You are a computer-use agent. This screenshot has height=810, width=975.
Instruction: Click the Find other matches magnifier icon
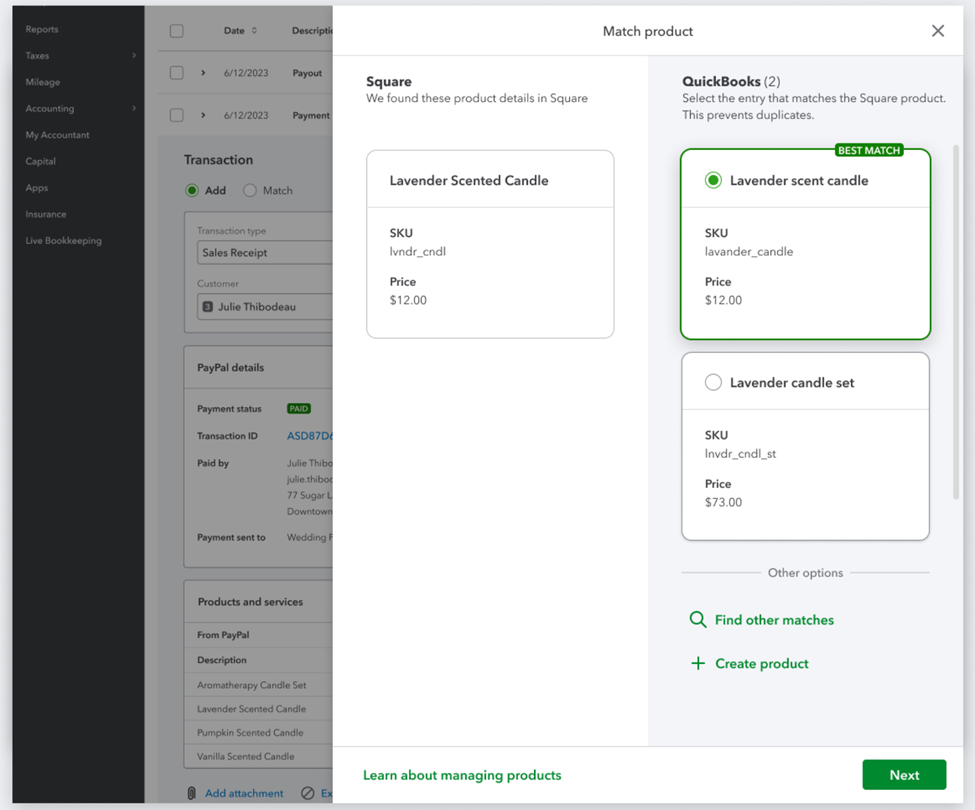[698, 620]
